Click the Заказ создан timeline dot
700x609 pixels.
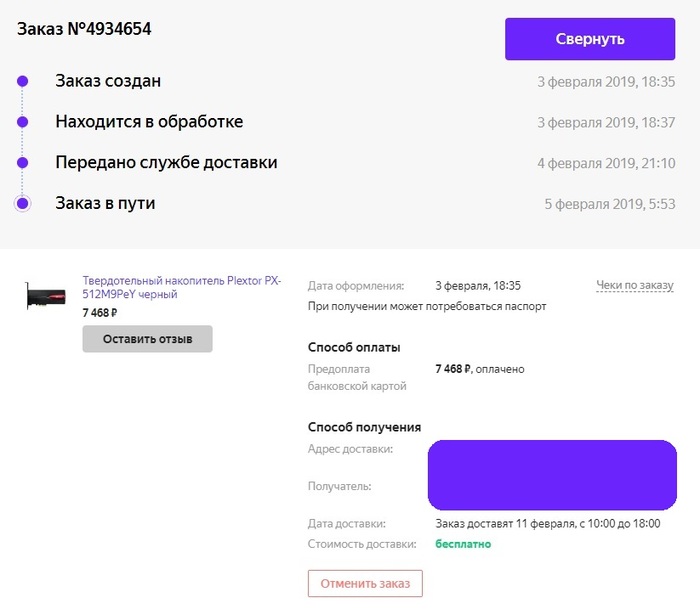23,81
